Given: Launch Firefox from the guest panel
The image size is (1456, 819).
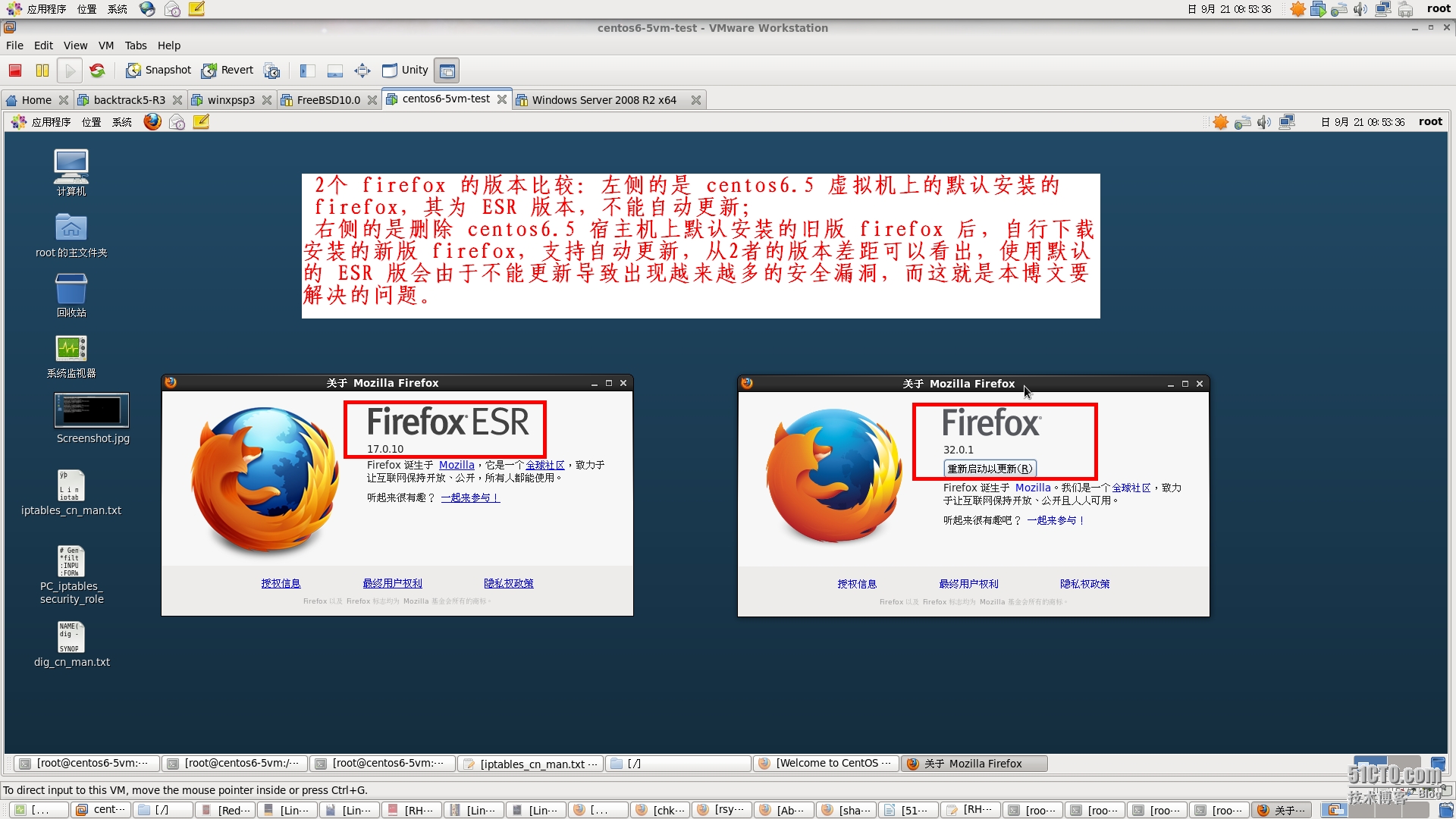Looking at the screenshot, I should [152, 122].
